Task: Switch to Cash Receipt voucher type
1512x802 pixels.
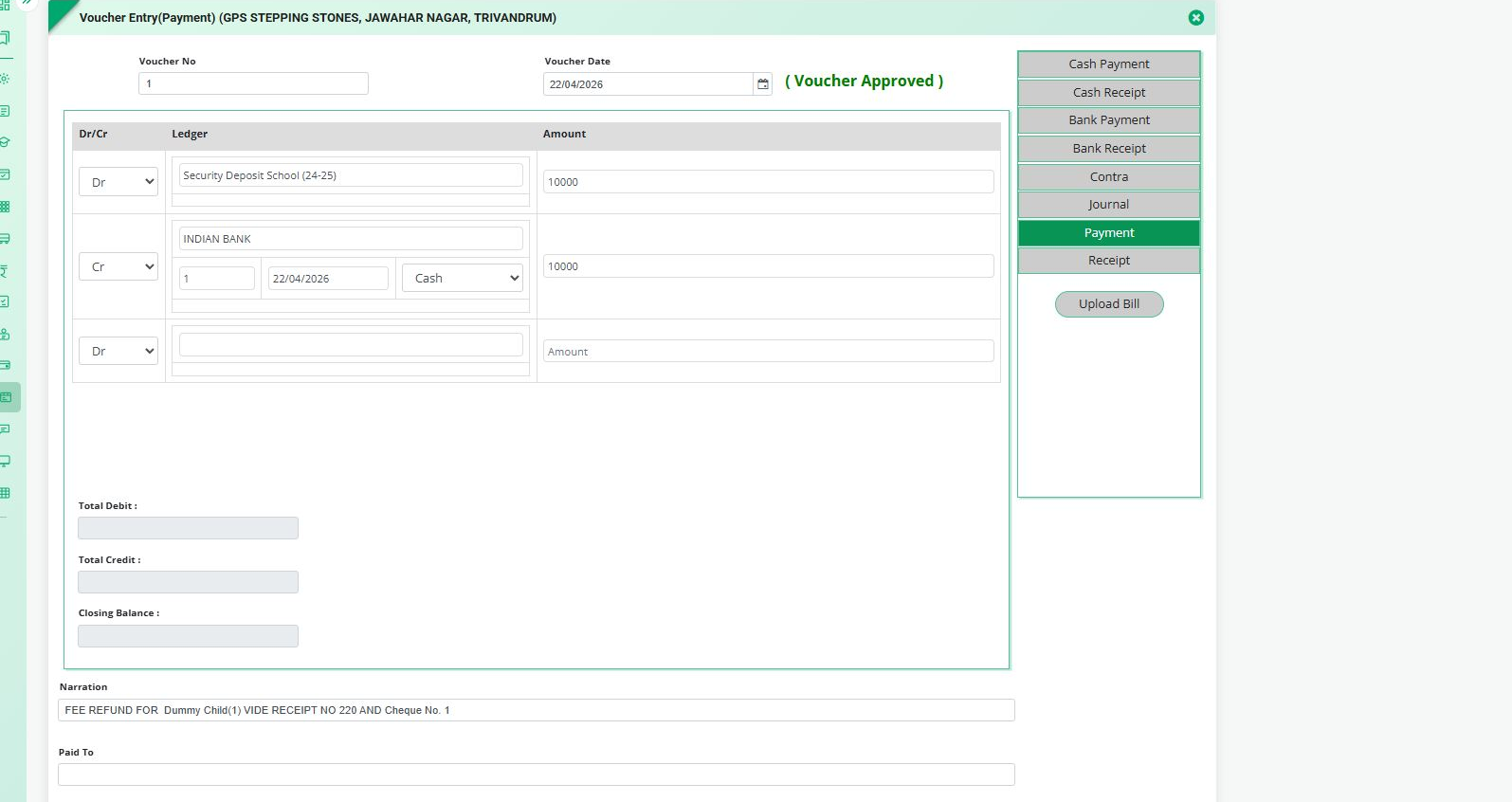Action: 1109,93
